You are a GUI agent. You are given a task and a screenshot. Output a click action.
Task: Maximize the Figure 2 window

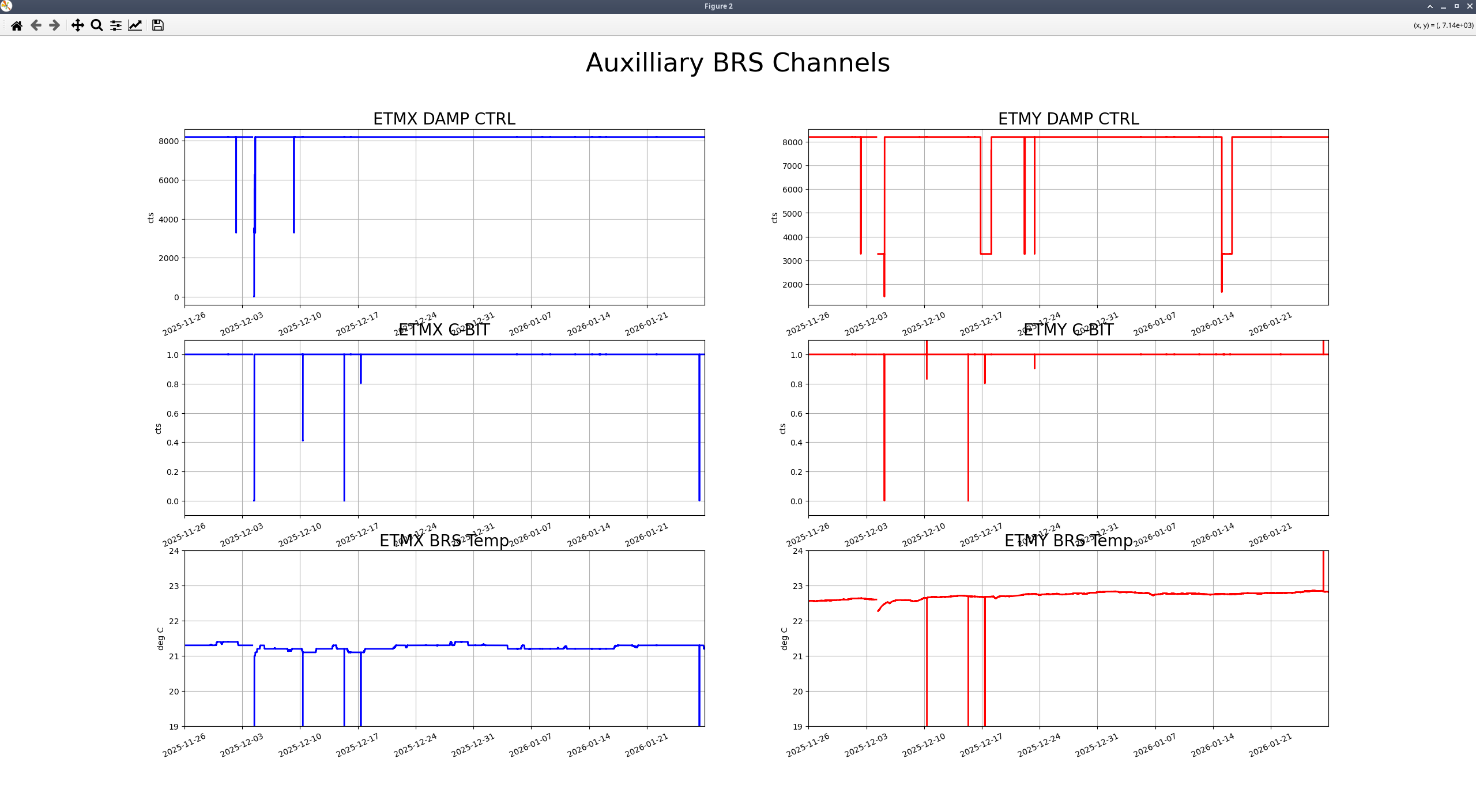[x=1456, y=6]
